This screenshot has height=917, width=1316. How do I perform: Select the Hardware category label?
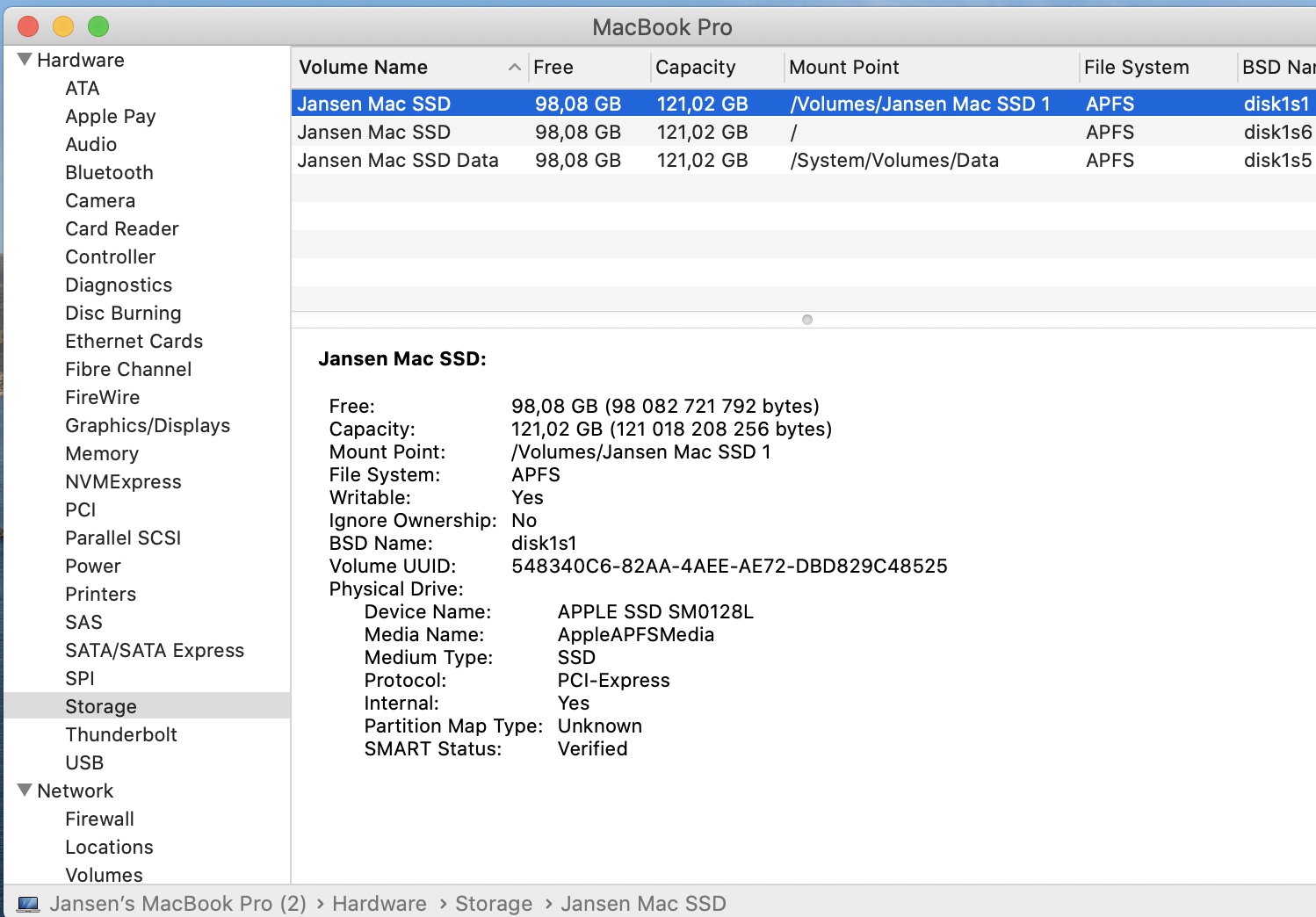point(81,61)
